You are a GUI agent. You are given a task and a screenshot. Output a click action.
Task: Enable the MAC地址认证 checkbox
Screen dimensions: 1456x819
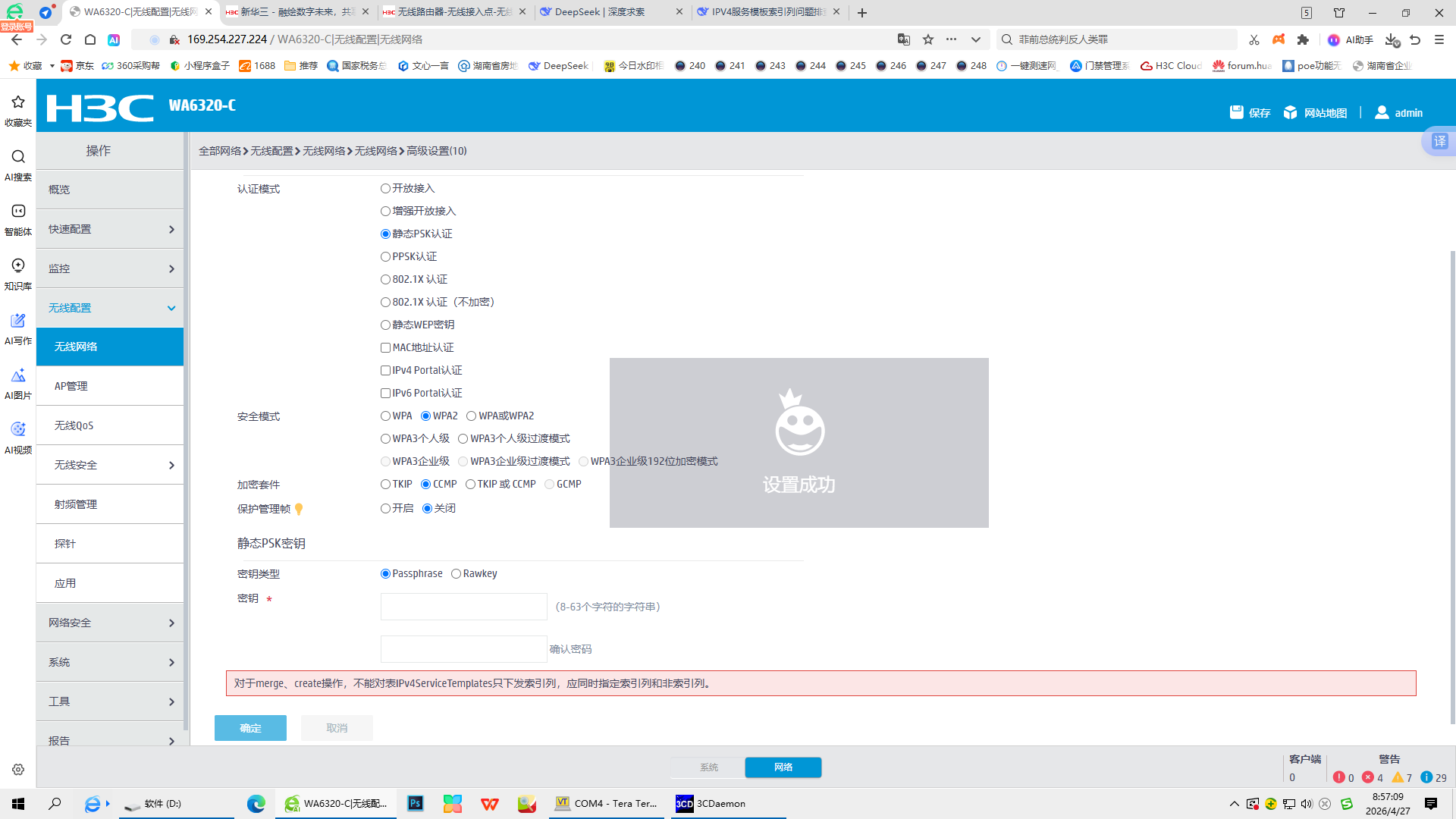click(x=385, y=347)
